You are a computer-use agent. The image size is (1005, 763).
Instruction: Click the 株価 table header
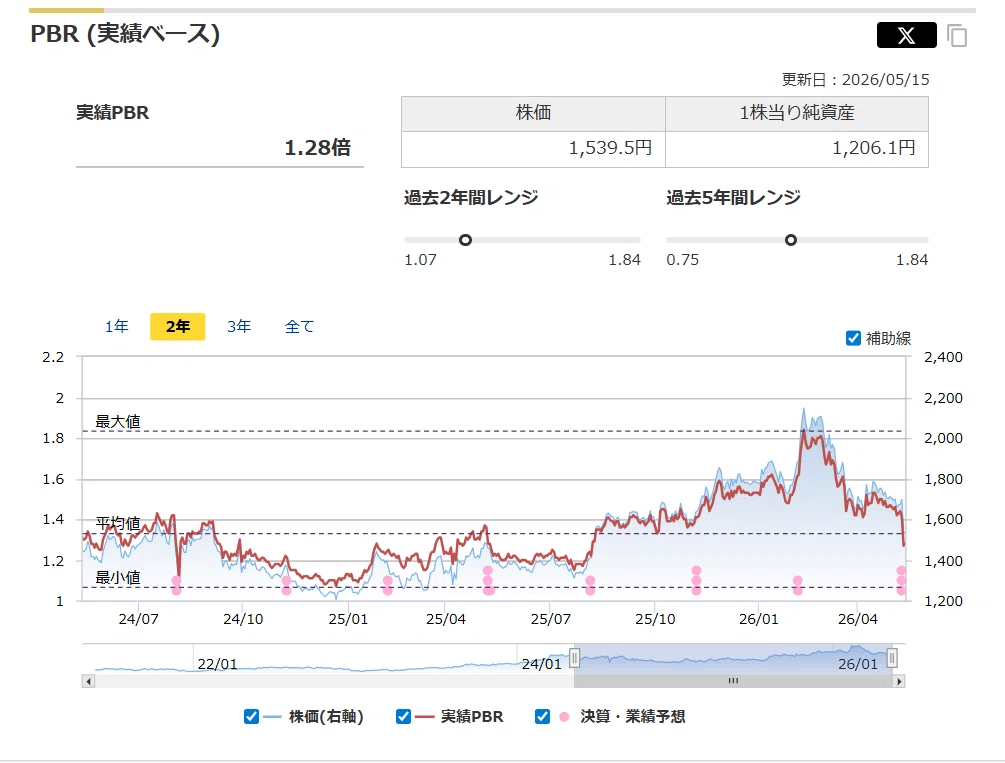(533, 113)
